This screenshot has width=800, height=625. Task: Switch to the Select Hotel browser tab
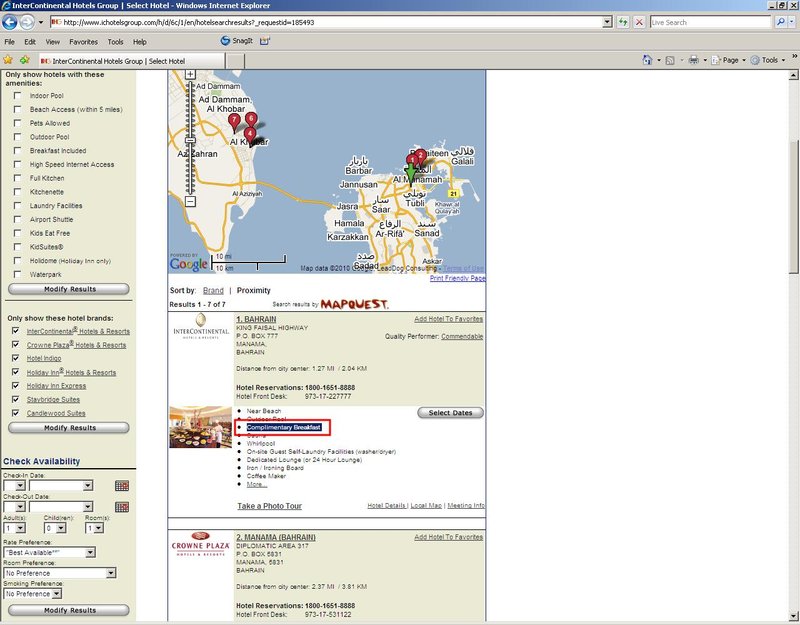tap(131, 61)
